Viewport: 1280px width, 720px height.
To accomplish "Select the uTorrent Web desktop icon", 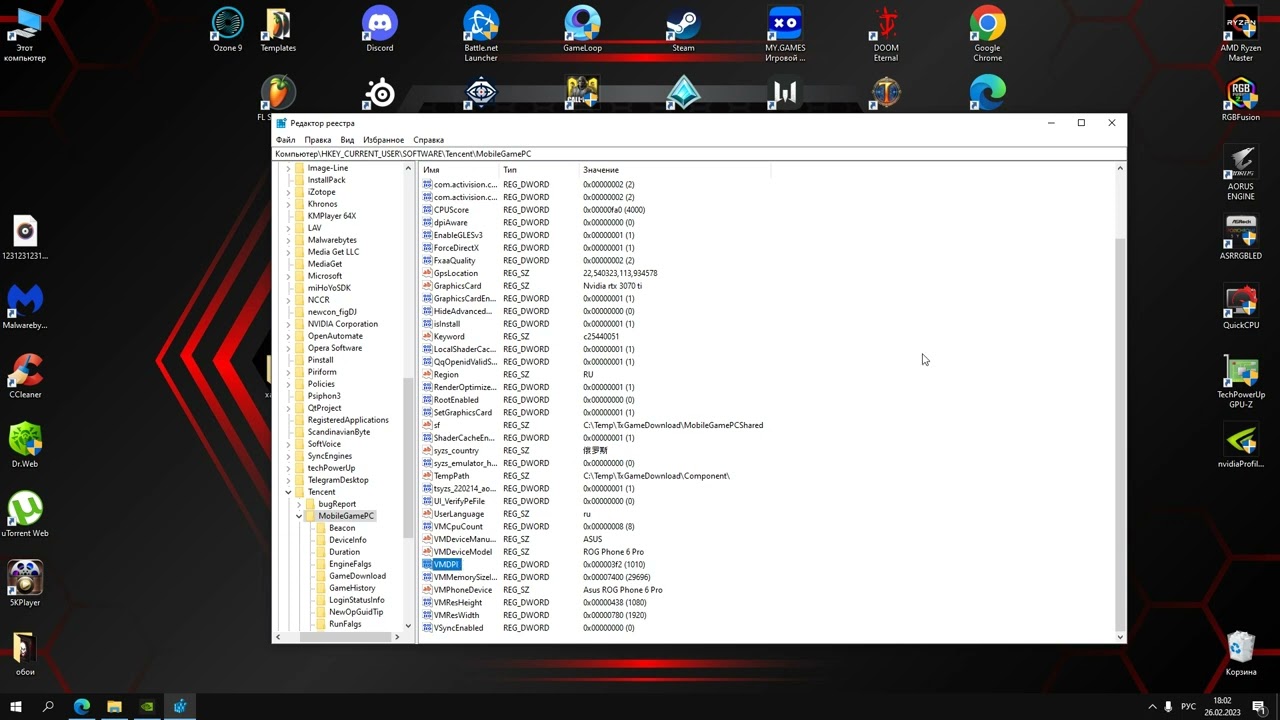I will (25, 515).
